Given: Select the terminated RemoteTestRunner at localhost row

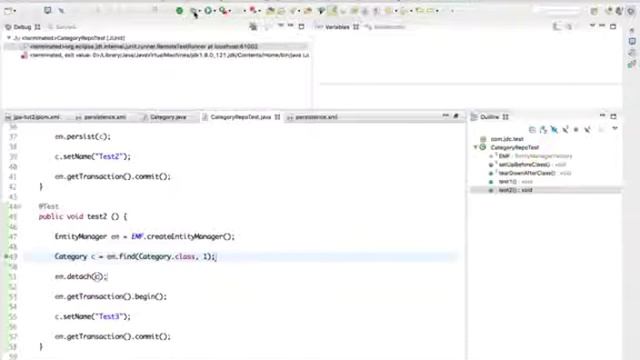Looking at the screenshot, I should [x=156, y=47].
